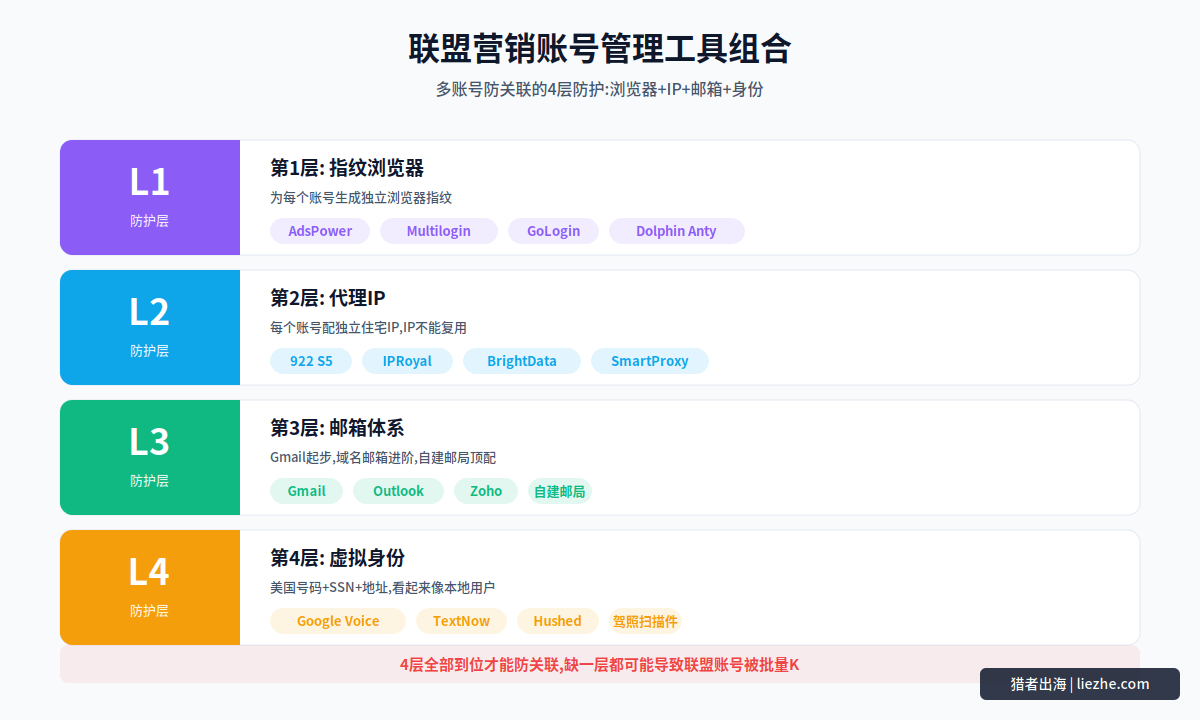This screenshot has height=720, width=1200.
Task: Click the AdsPower tag
Action: coord(320,231)
